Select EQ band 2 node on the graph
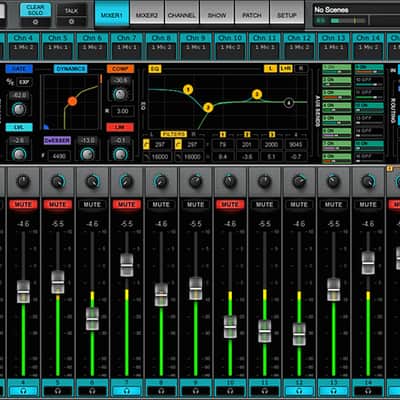 [208, 107]
